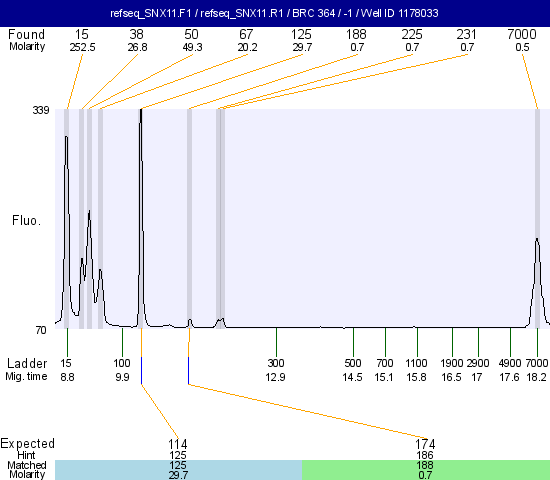The height and width of the screenshot is (480, 550).
Task: Click the 339 fluorescence axis maximum
Action: pyautogui.click(x=41, y=110)
